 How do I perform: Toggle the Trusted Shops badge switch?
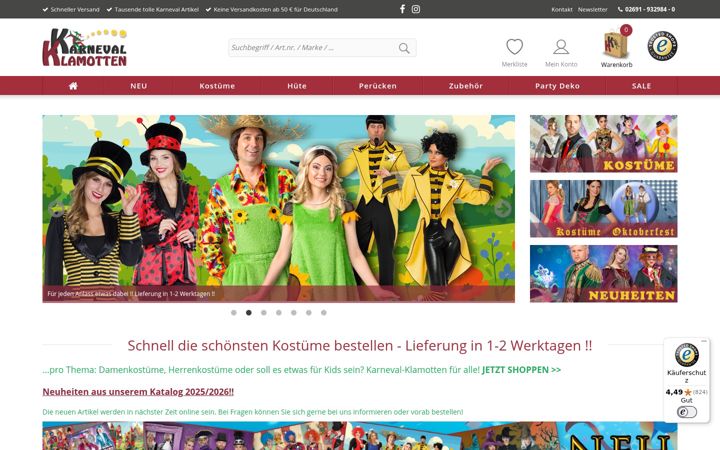pyautogui.click(x=686, y=412)
